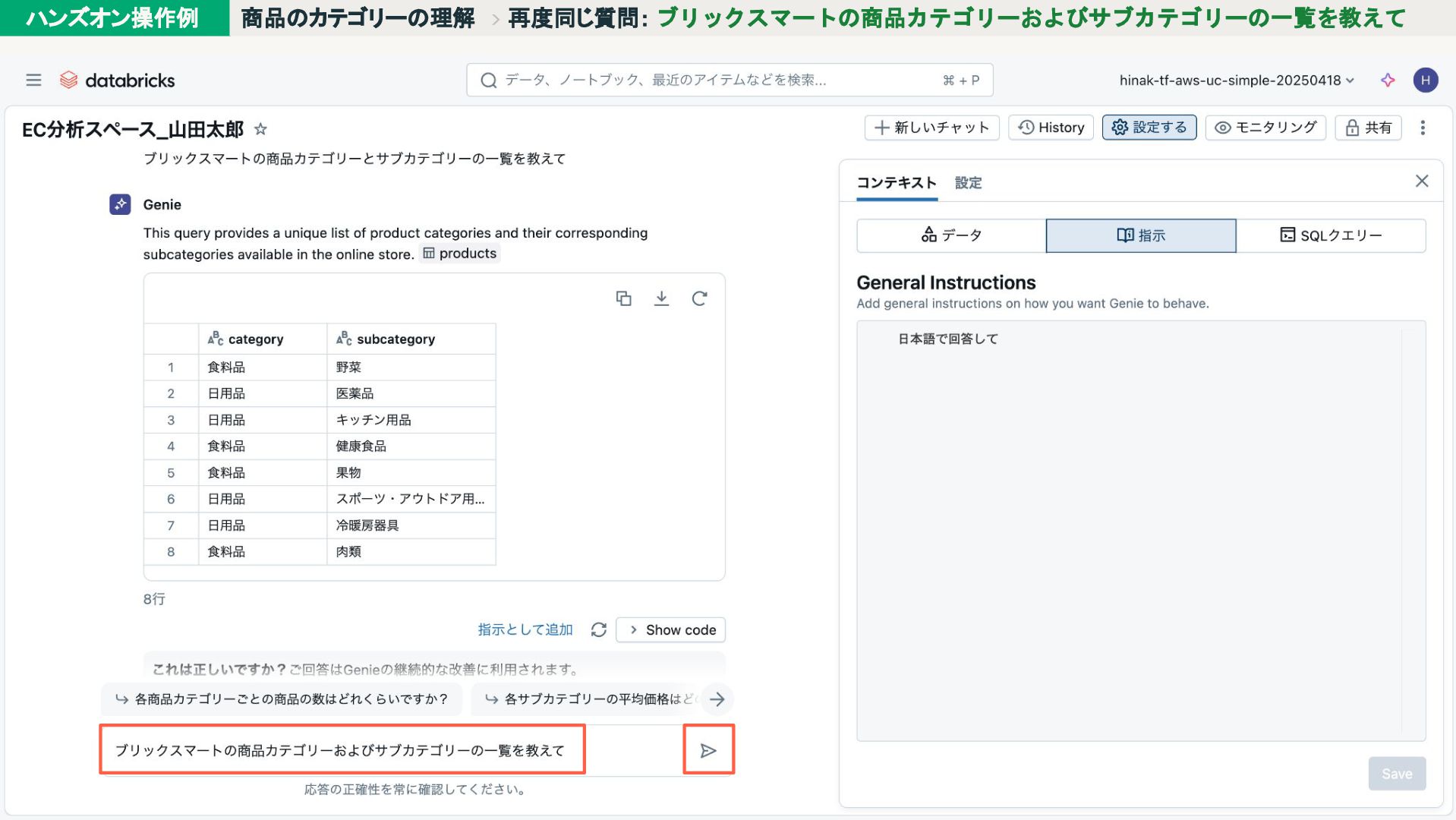Focus the top search bar

(x=730, y=80)
